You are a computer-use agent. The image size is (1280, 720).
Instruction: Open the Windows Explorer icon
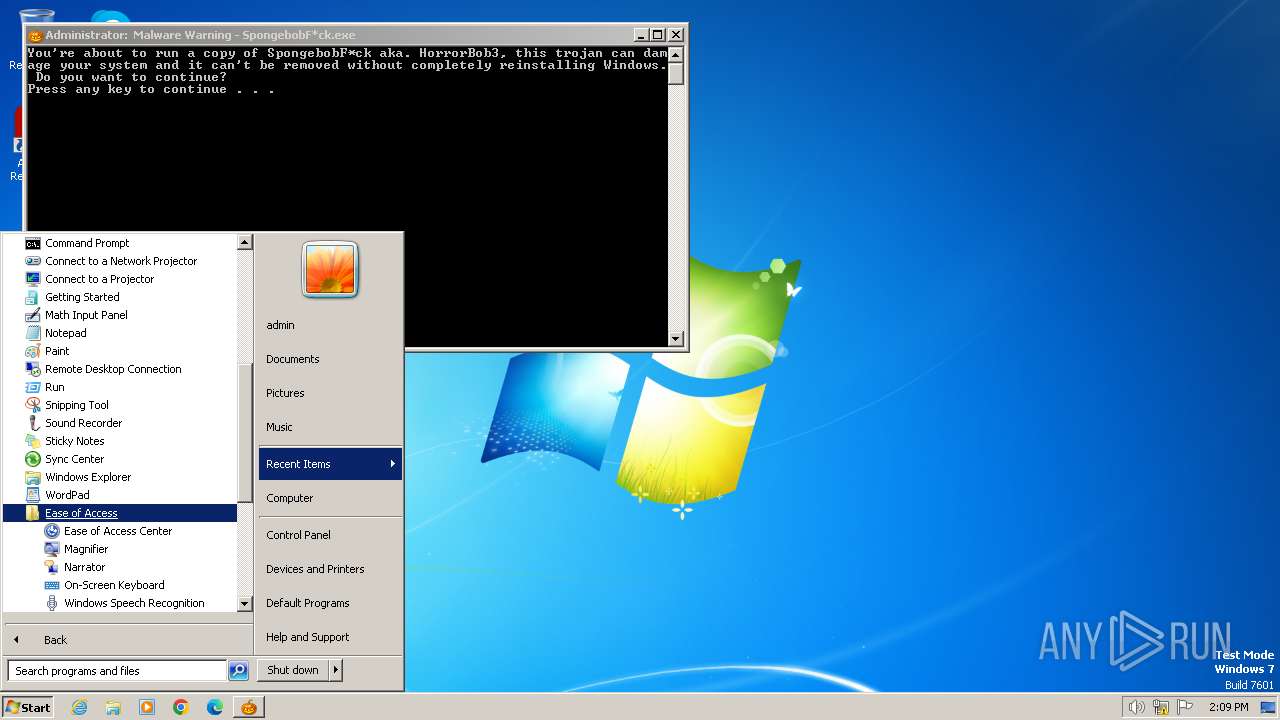33,477
